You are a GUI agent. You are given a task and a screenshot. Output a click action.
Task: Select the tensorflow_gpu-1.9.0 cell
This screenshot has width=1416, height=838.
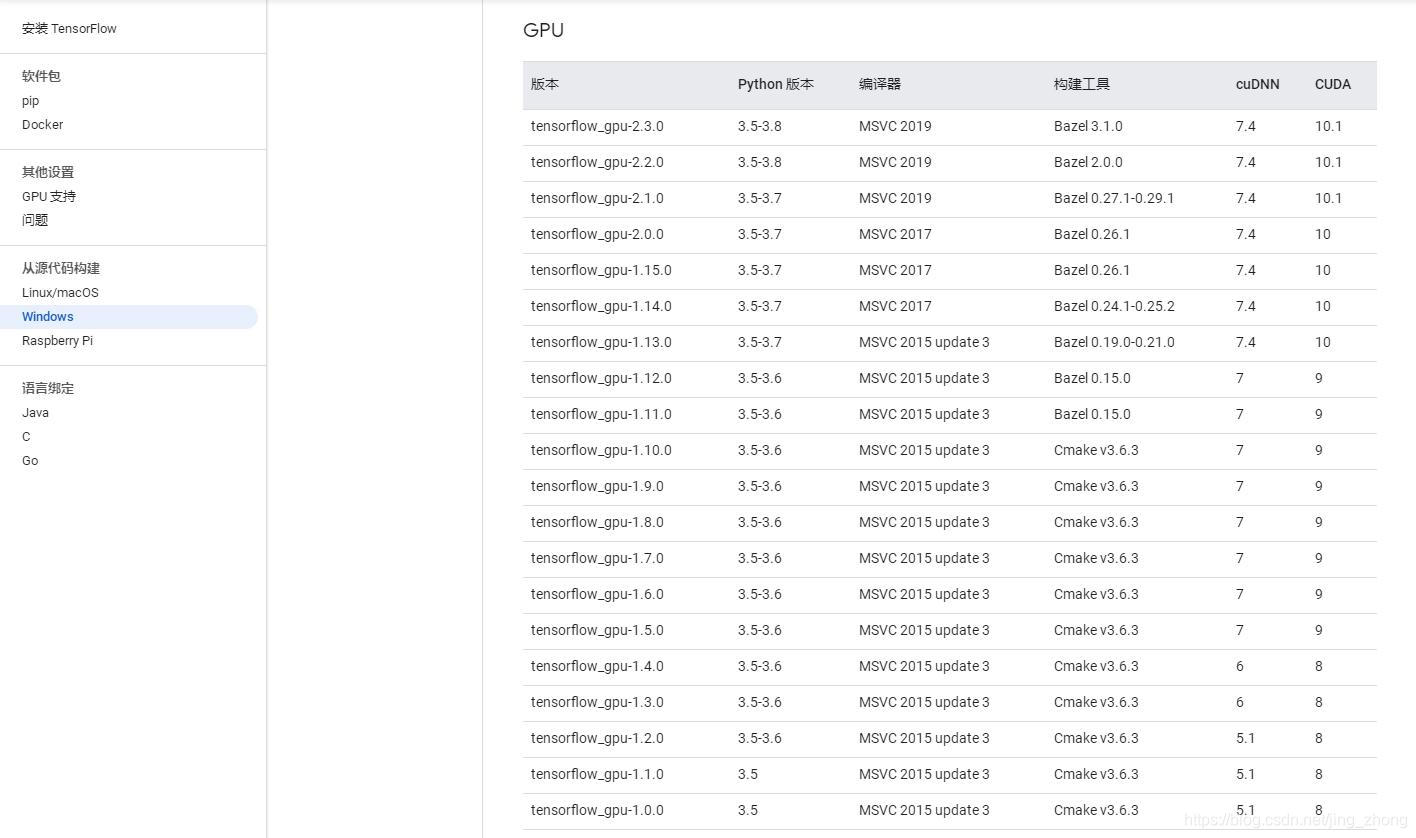coord(597,487)
